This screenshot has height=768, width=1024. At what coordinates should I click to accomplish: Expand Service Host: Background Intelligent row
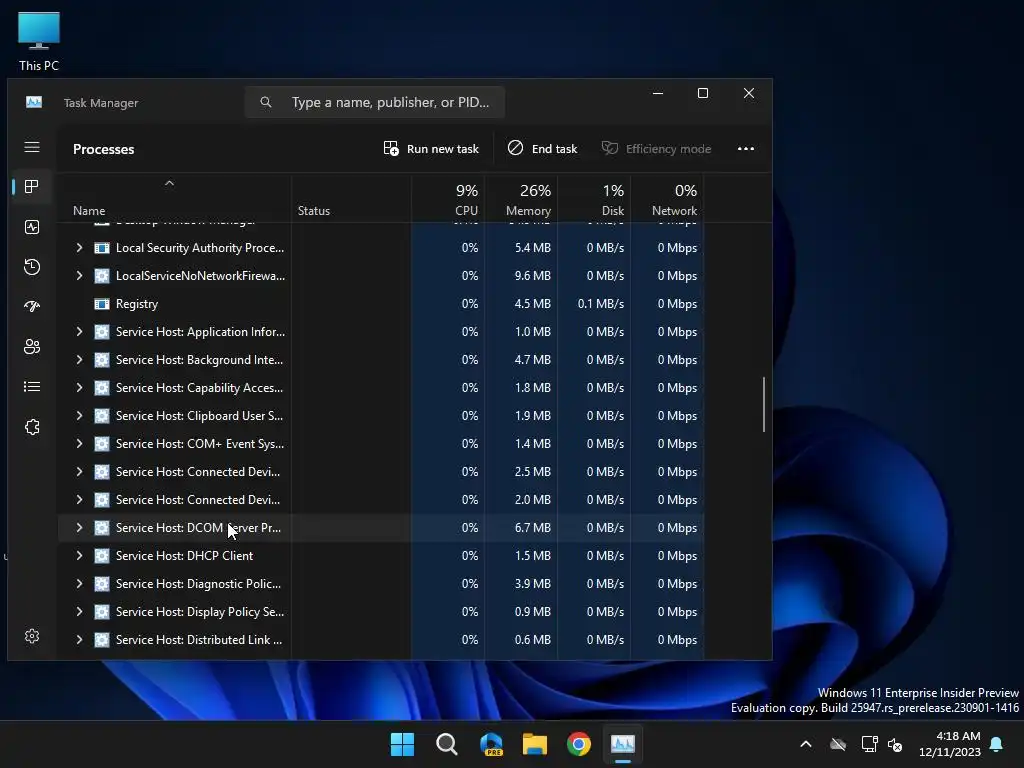tap(79, 360)
